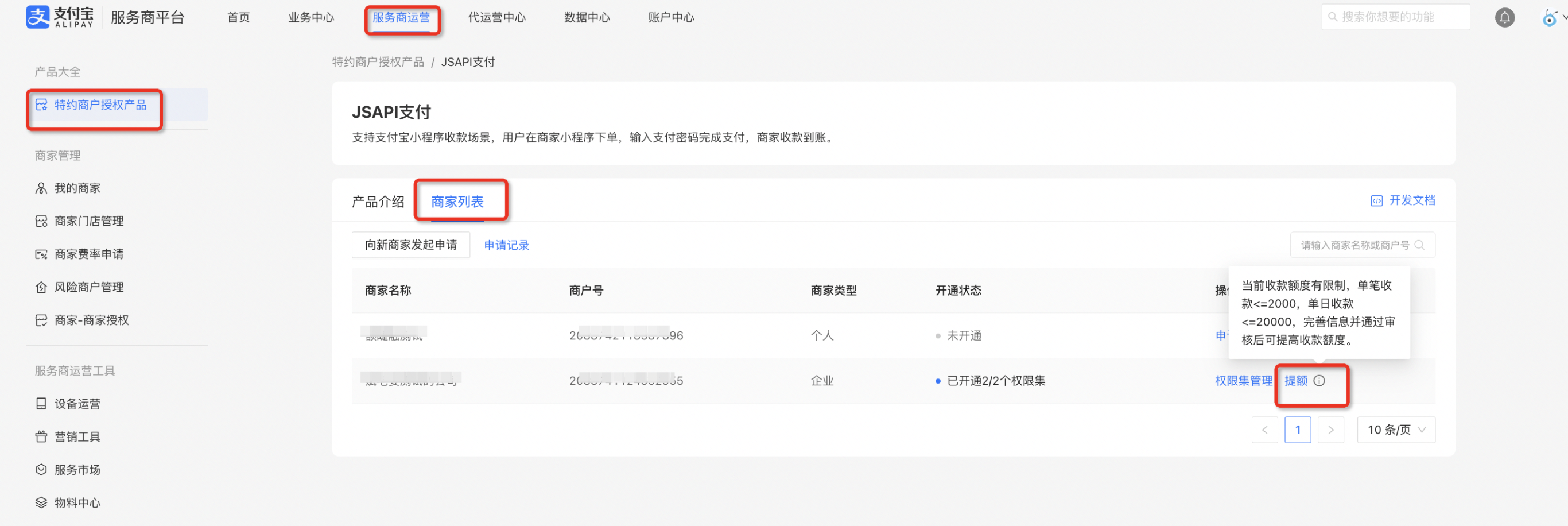Screen dimensions: 1568x526
Task: Open 营销工具 in the sidebar
Action: (x=77, y=436)
